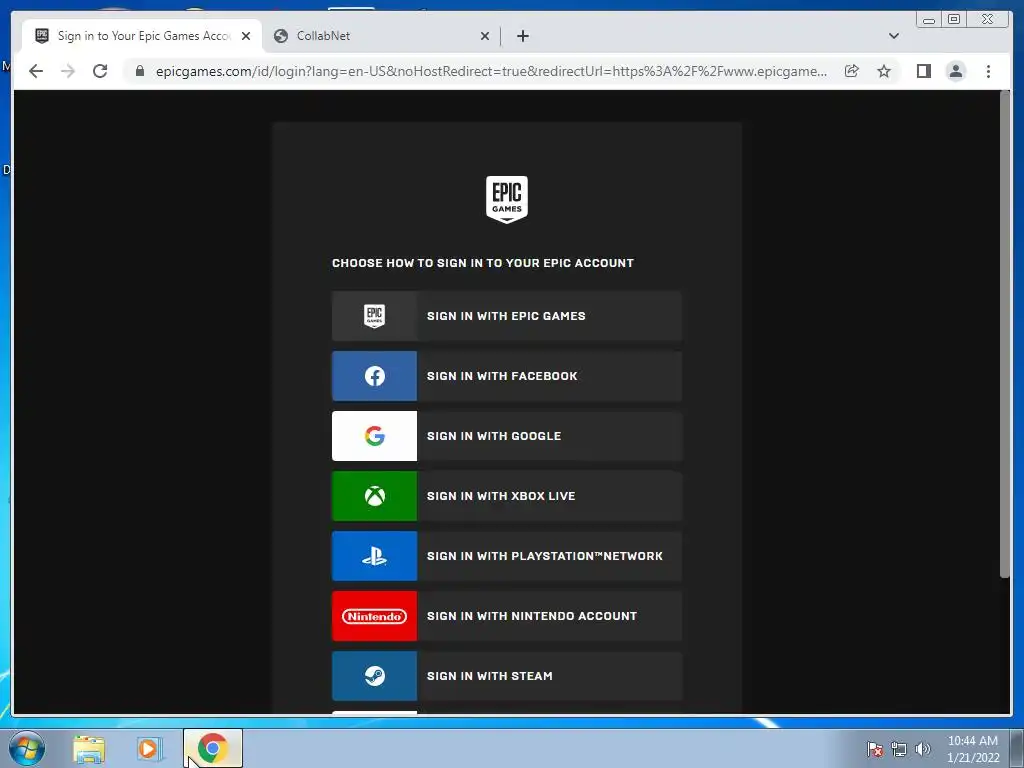The width and height of the screenshot is (1024, 768).
Task: Choose Sign in with Xbox Live
Action: (507, 496)
